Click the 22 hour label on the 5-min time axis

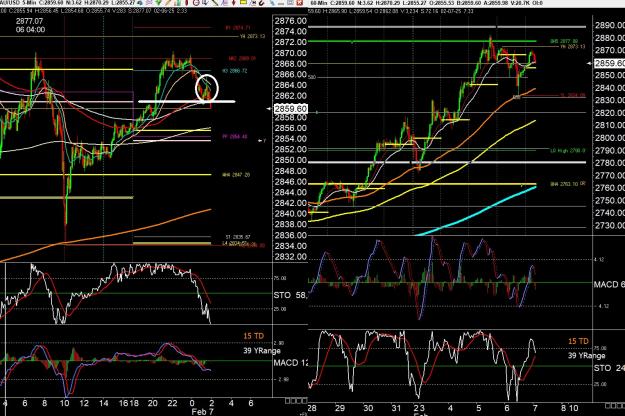coord(172,403)
